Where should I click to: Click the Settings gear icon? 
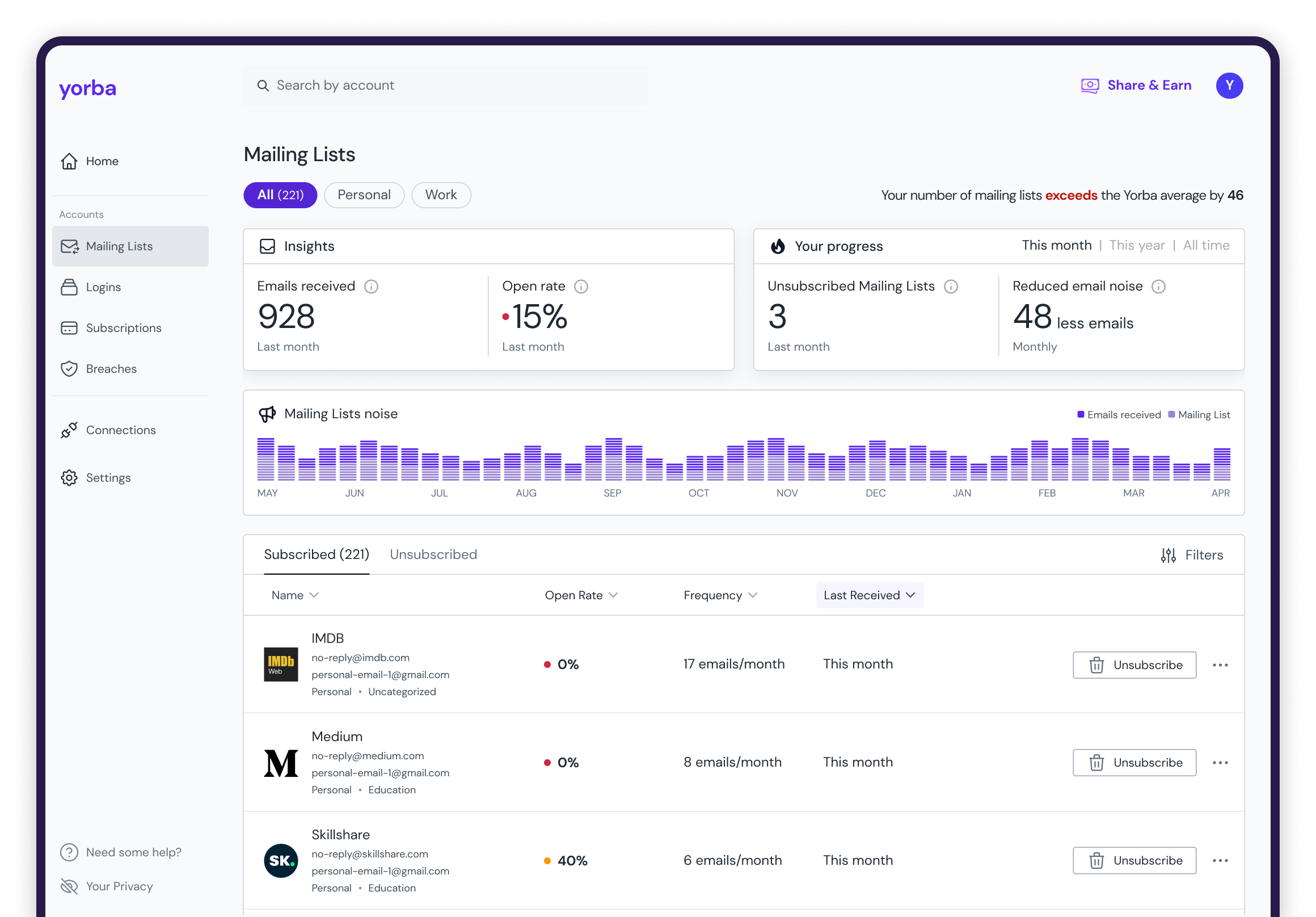tap(69, 478)
